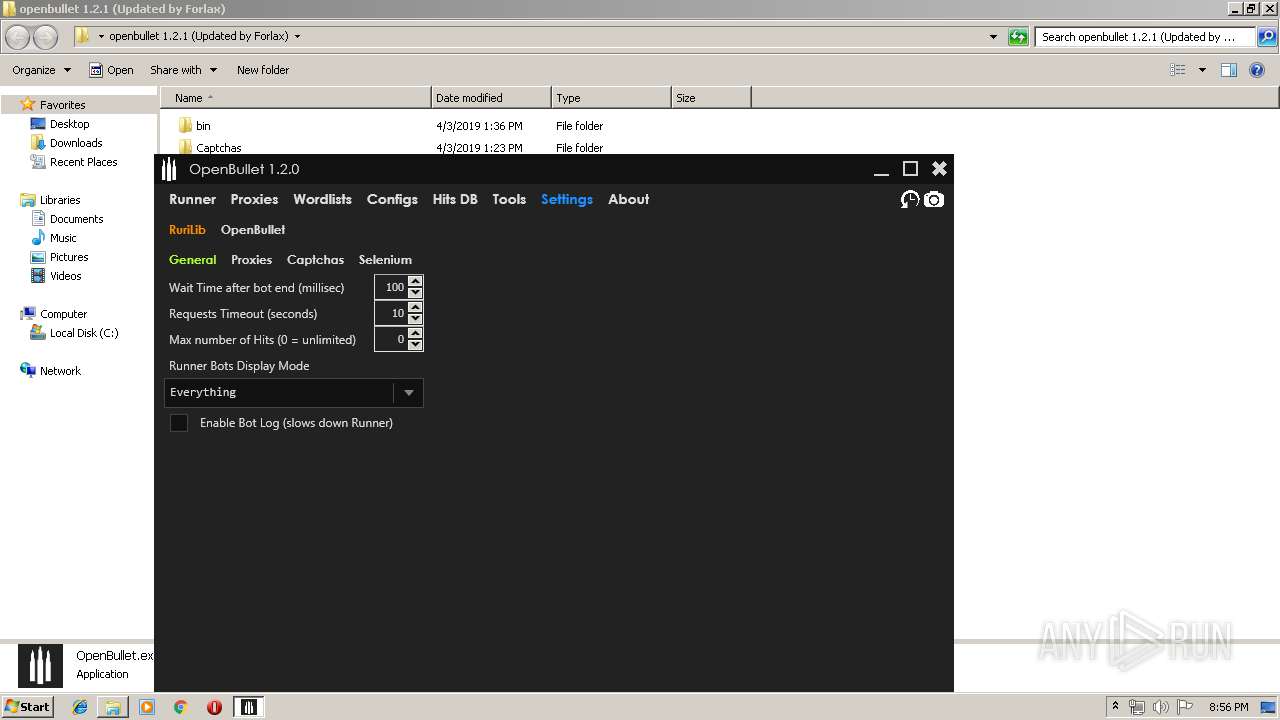This screenshot has height=720, width=1280.
Task: Open Google Chrome from the taskbar
Action: [x=180, y=707]
